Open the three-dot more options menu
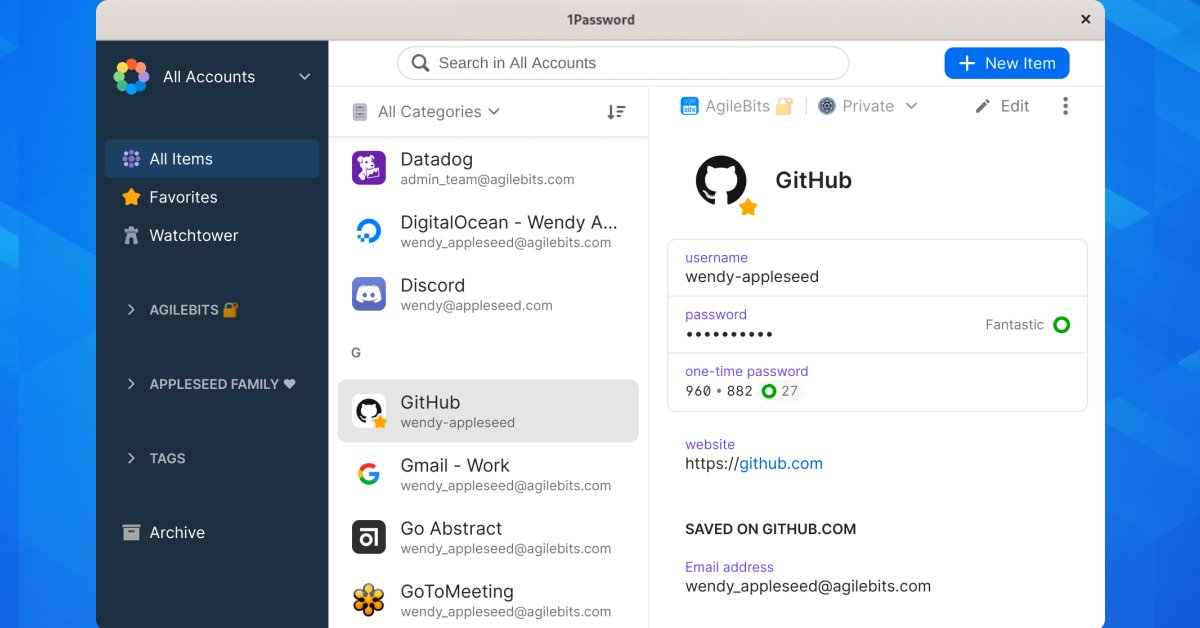This screenshot has width=1200, height=628. (x=1065, y=106)
